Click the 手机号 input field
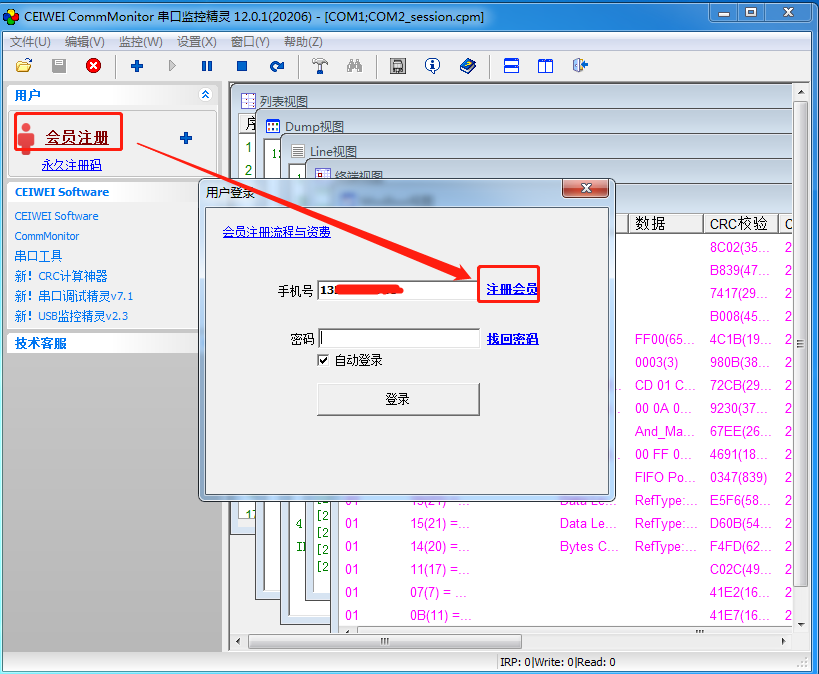 (397, 290)
